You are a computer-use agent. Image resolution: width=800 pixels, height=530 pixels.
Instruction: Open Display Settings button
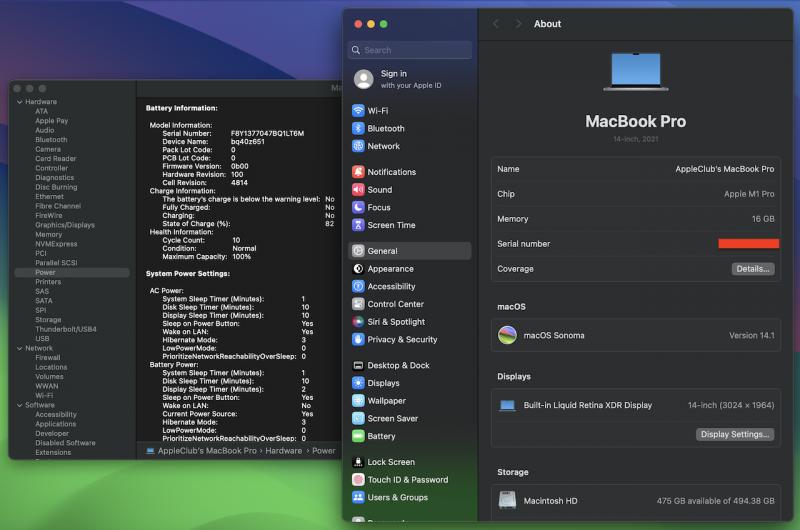pyautogui.click(x=735, y=434)
